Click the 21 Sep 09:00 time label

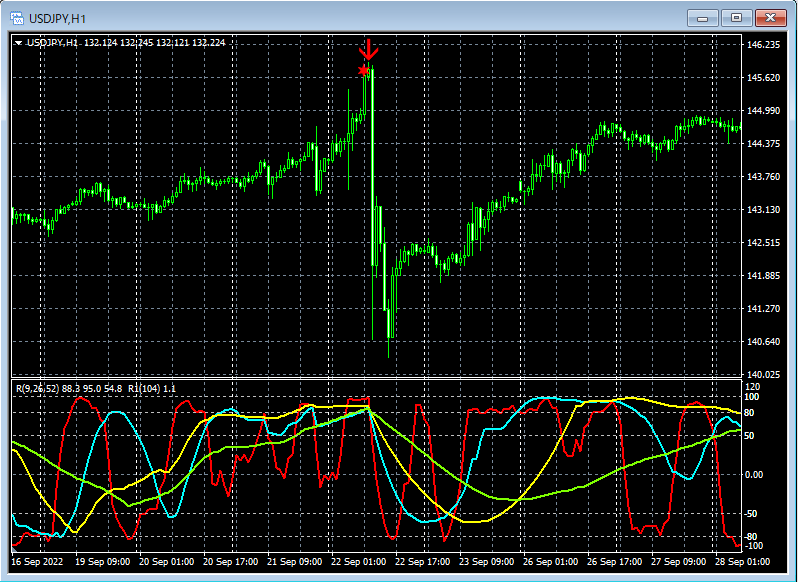[x=295, y=562]
